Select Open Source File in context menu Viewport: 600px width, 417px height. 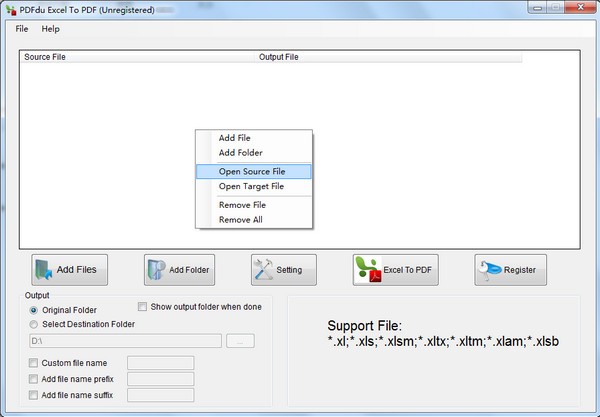pos(252,172)
